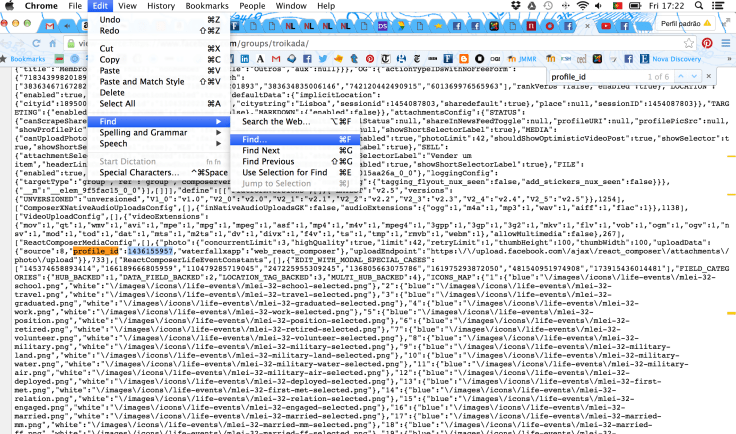
Task: Open Spotlight search
Action: pyautogui.click(x=698, y=6)
